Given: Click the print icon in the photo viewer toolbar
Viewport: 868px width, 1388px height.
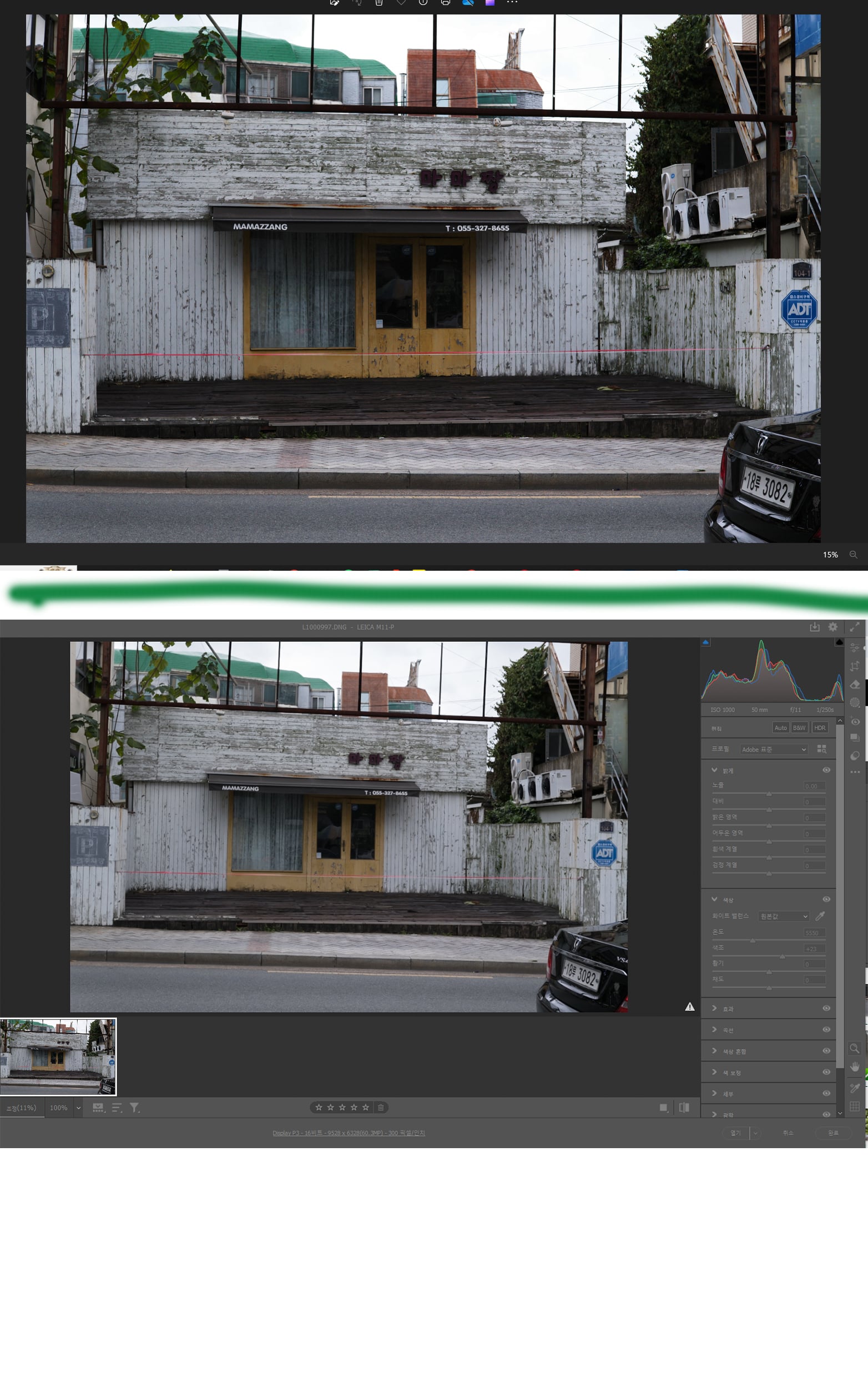Looking at the screenshot, I should [x=446, y=2].
